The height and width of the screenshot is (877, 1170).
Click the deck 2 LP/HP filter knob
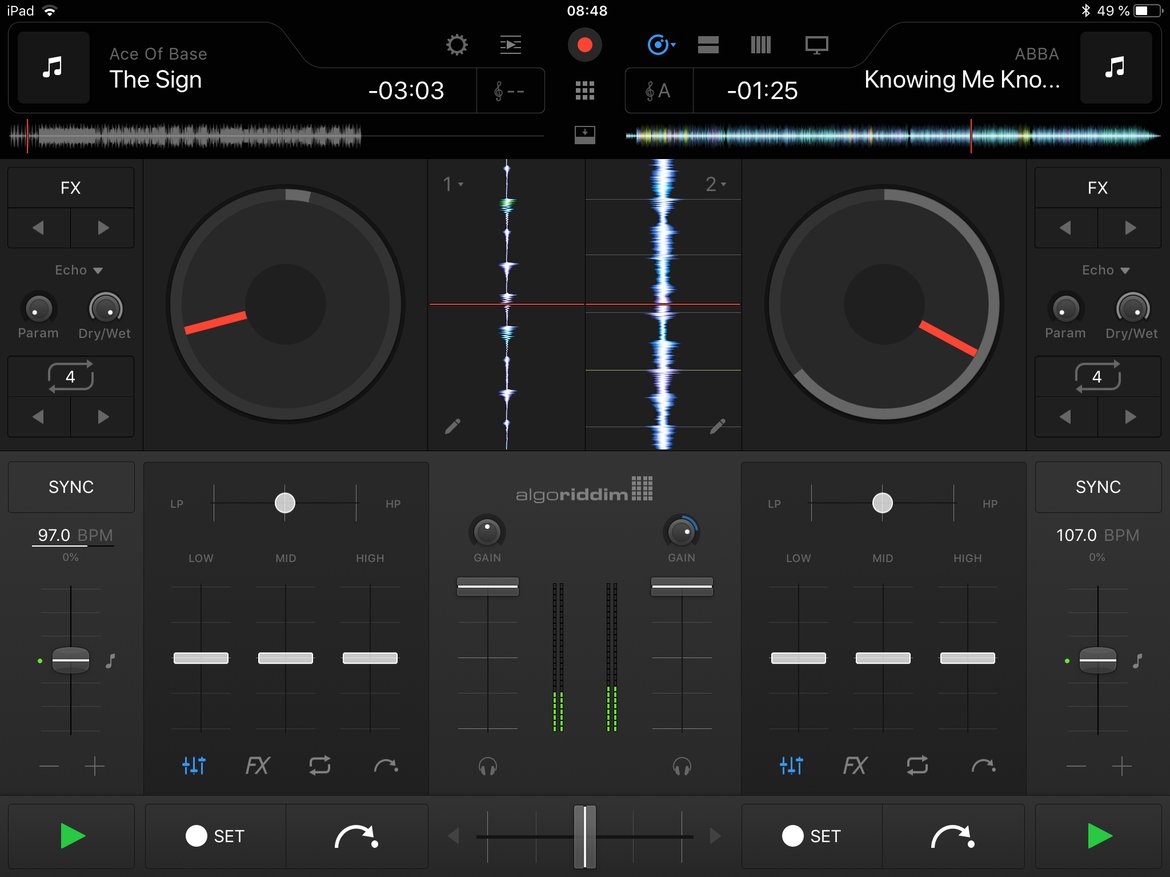click(882, 503)
